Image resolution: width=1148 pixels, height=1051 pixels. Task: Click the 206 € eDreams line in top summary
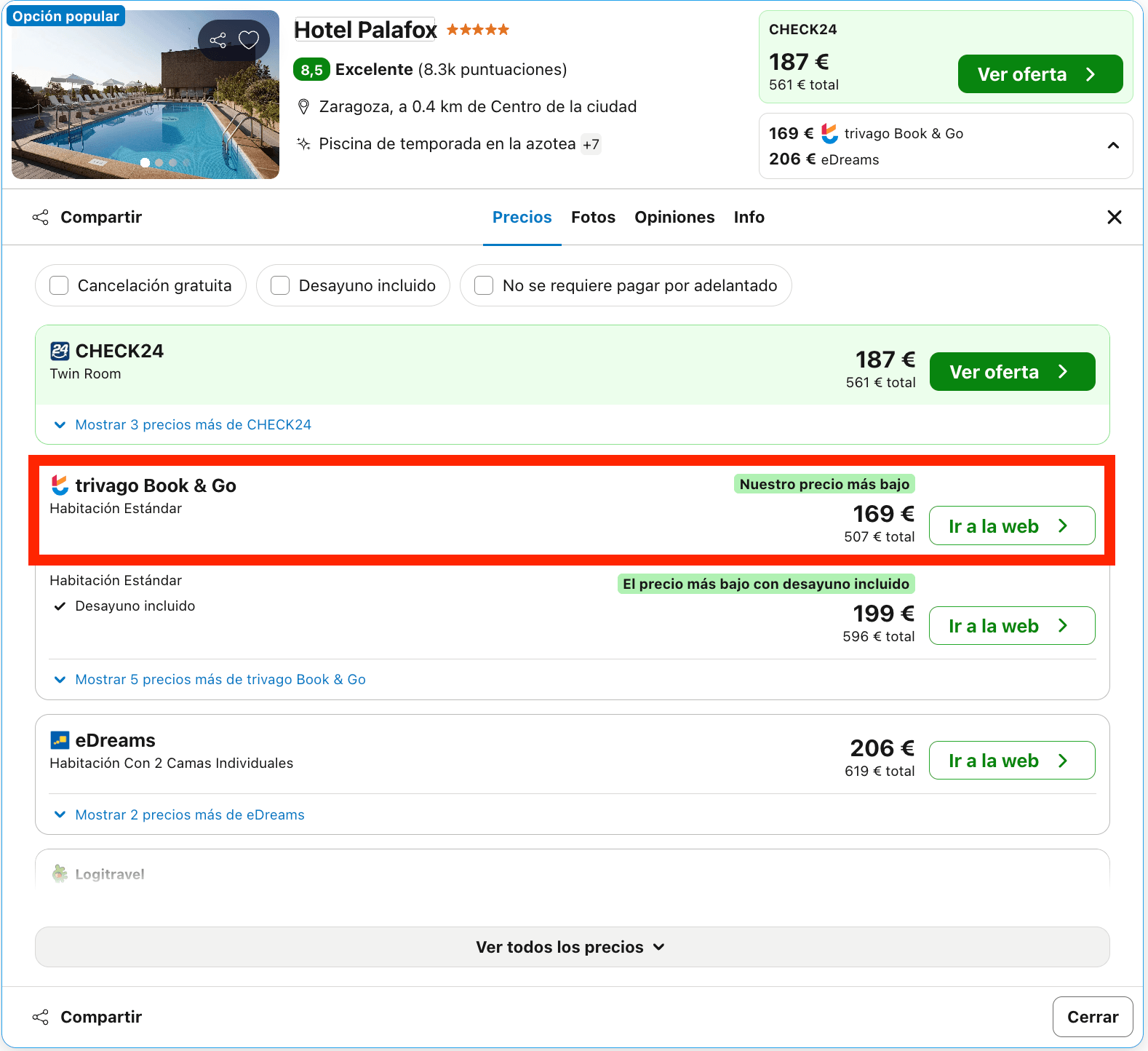pyautogui.click(x=824, y=159)
